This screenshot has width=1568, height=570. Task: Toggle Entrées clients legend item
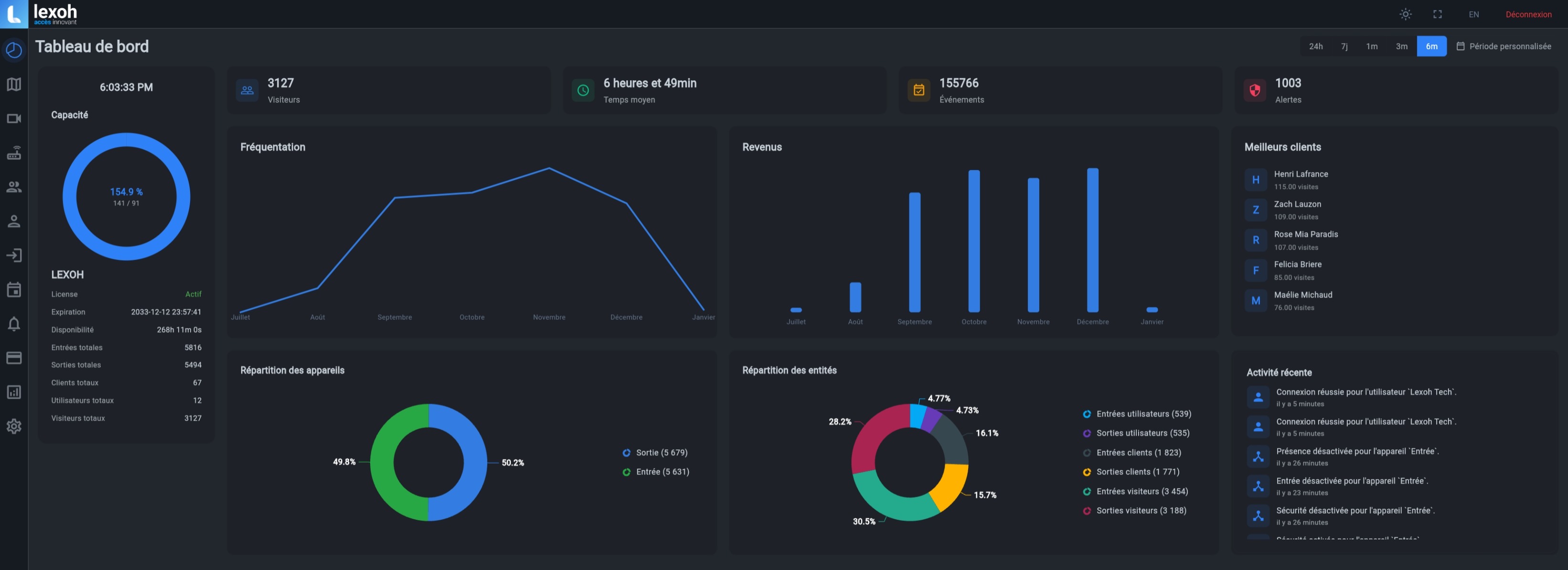(x=1131, y=453)
